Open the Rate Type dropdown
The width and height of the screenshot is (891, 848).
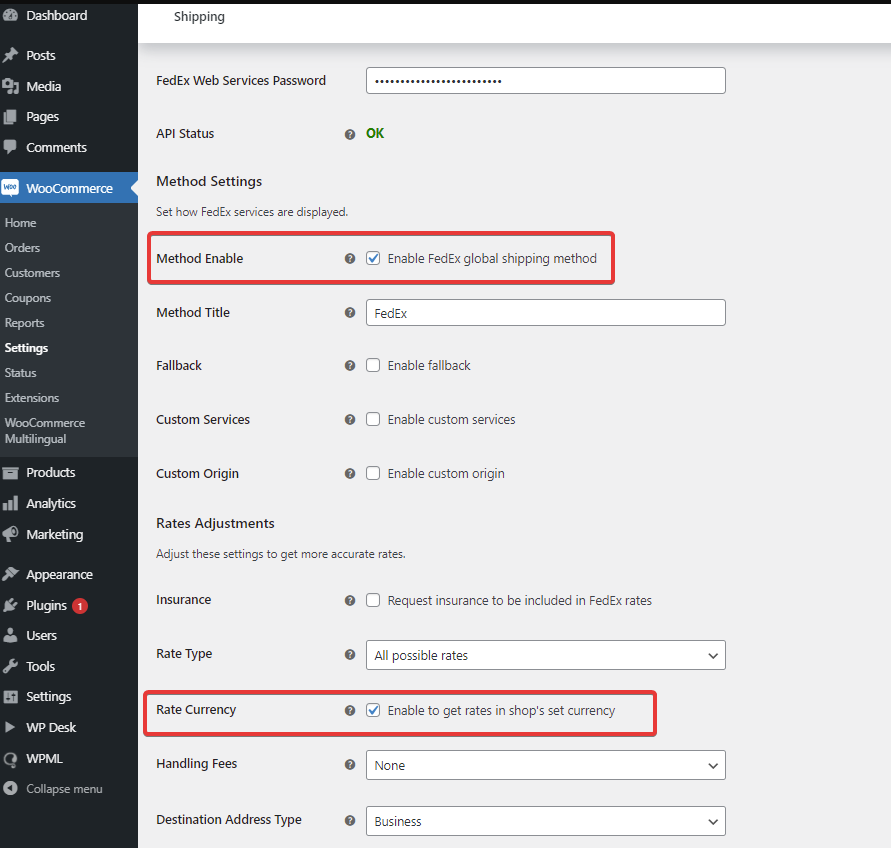click(x=546, y=655)
